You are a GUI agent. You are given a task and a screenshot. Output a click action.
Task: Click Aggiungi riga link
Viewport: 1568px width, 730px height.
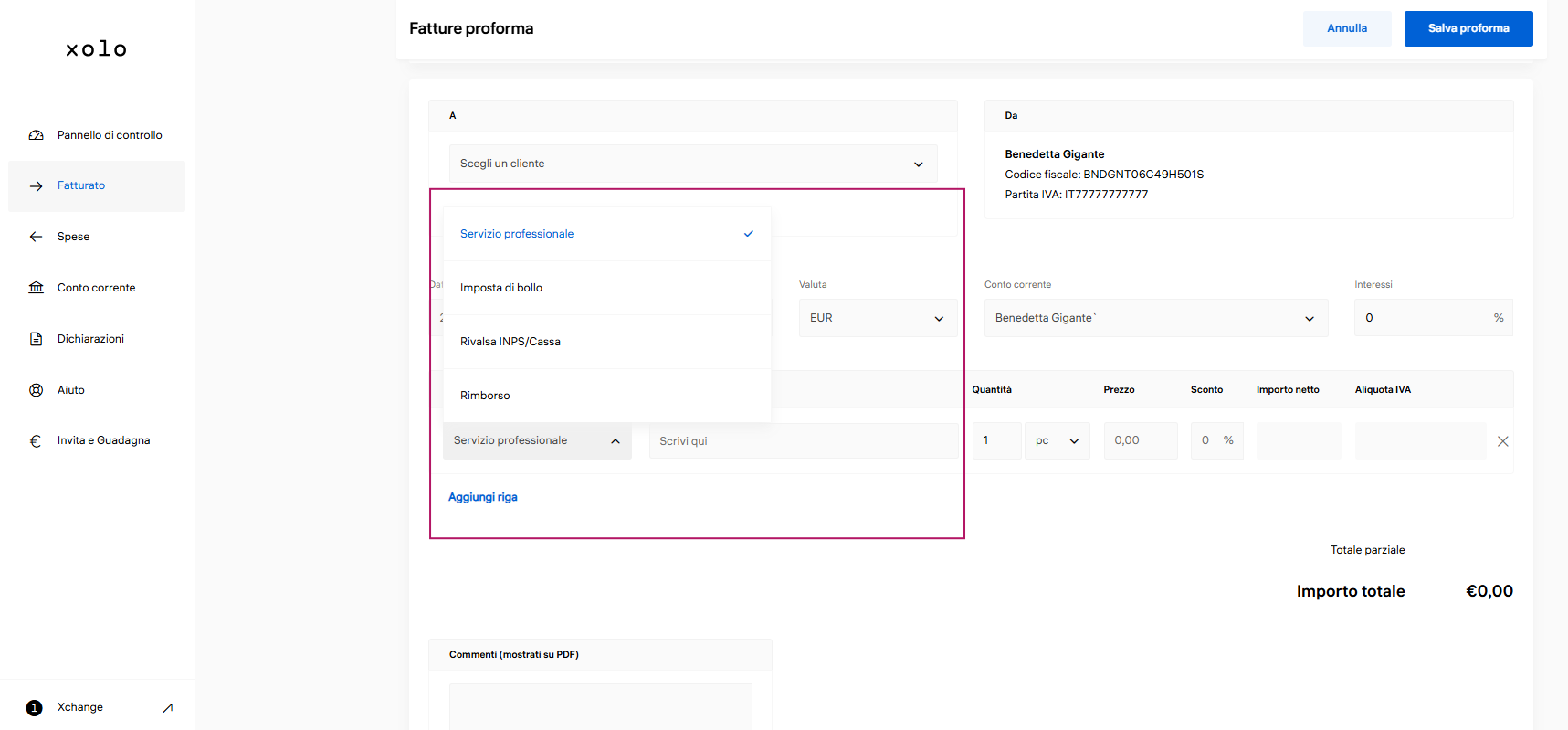pos(483,497)
